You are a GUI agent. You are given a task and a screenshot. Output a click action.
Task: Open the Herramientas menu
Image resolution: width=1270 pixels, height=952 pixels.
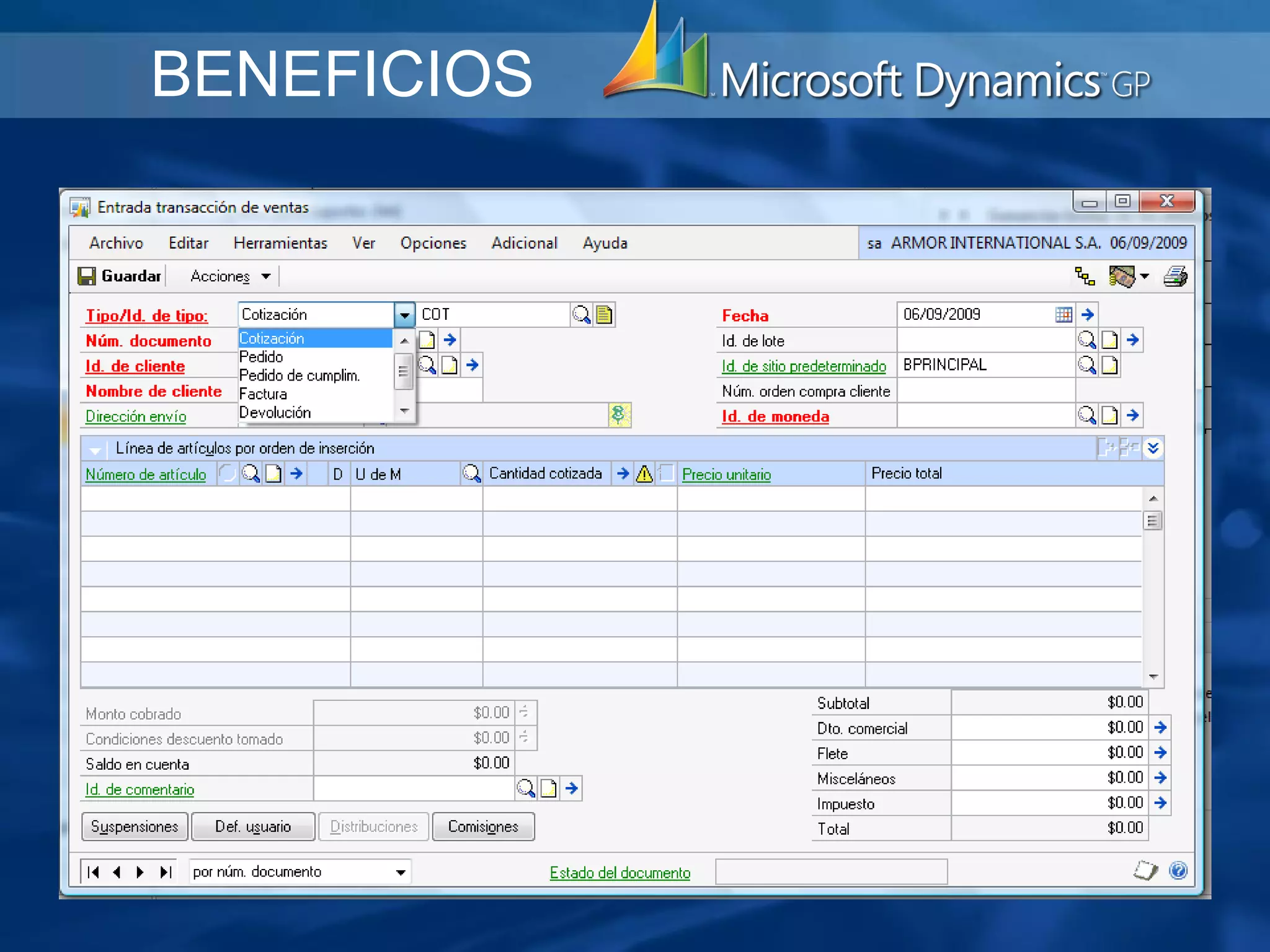click(x=280, y=244)
